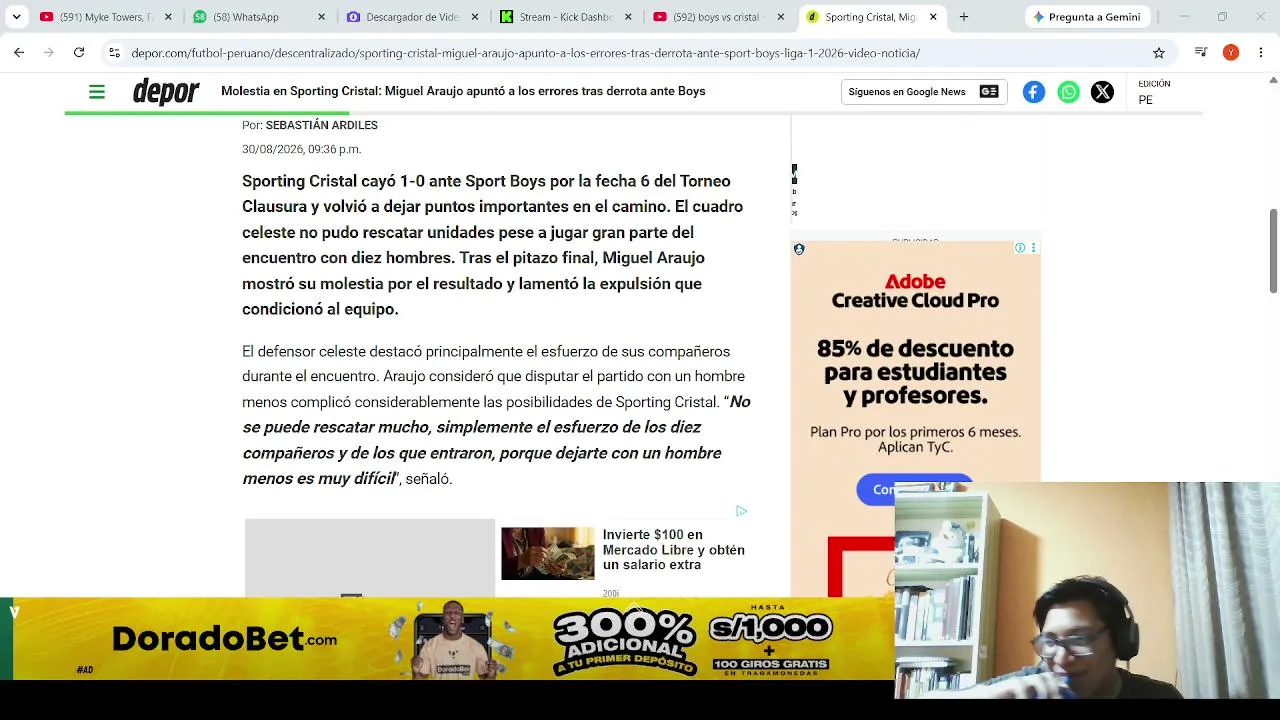Go forward in browser history
Image resolution: width=1280 pixels, height=720 pixels.
(49, 53)
